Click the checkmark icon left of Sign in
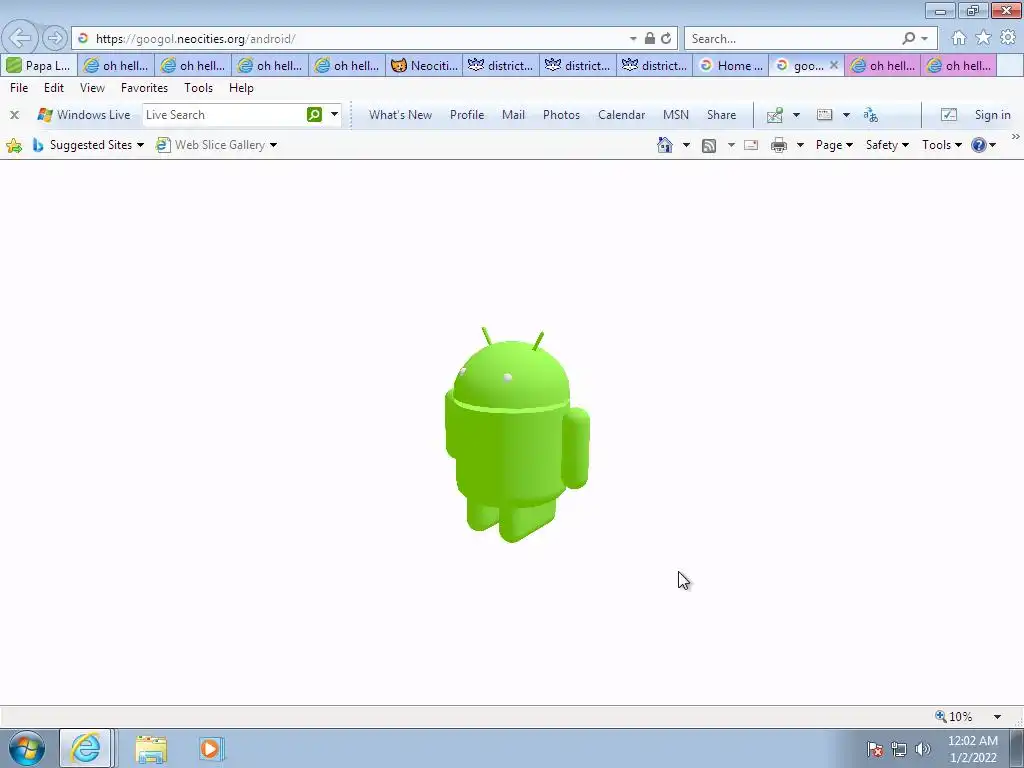Screen dimensions: 1024x768 pyautogui.click(x=948, y=115)
